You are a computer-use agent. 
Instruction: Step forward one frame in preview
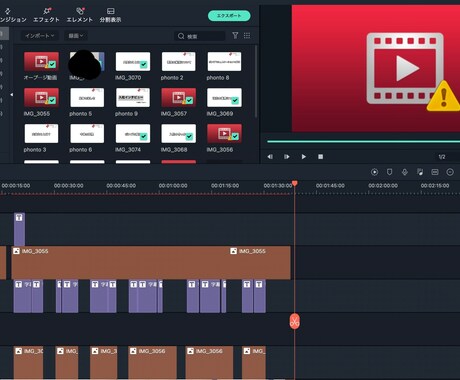coord(287,157)
